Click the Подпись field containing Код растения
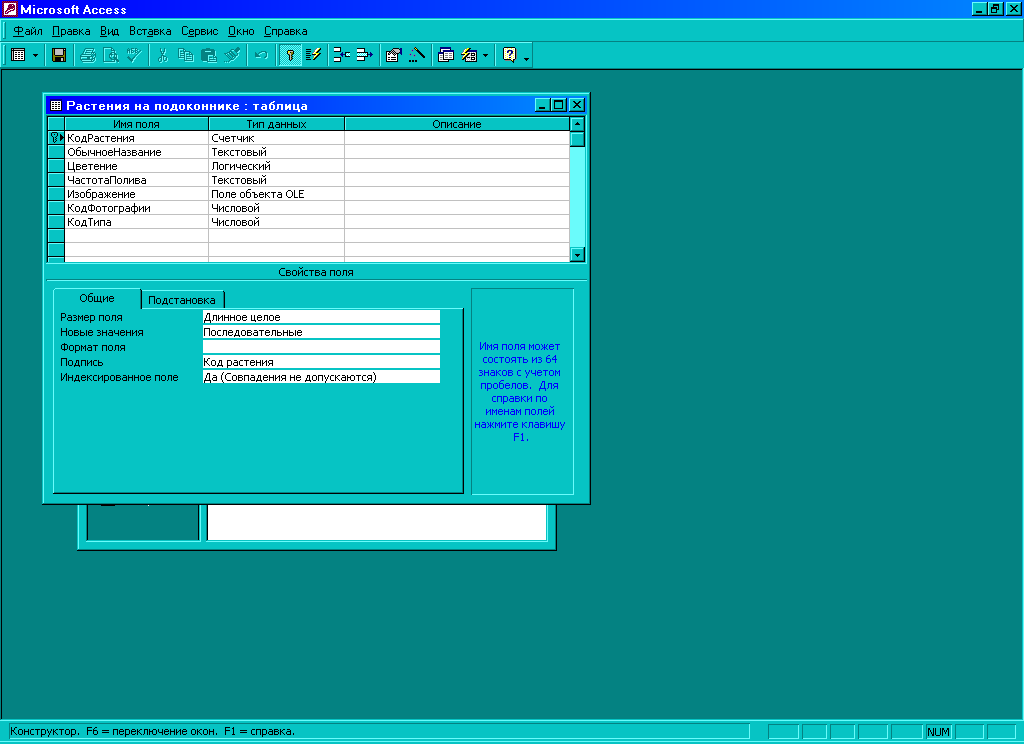1024x744 pixels. 321,362
